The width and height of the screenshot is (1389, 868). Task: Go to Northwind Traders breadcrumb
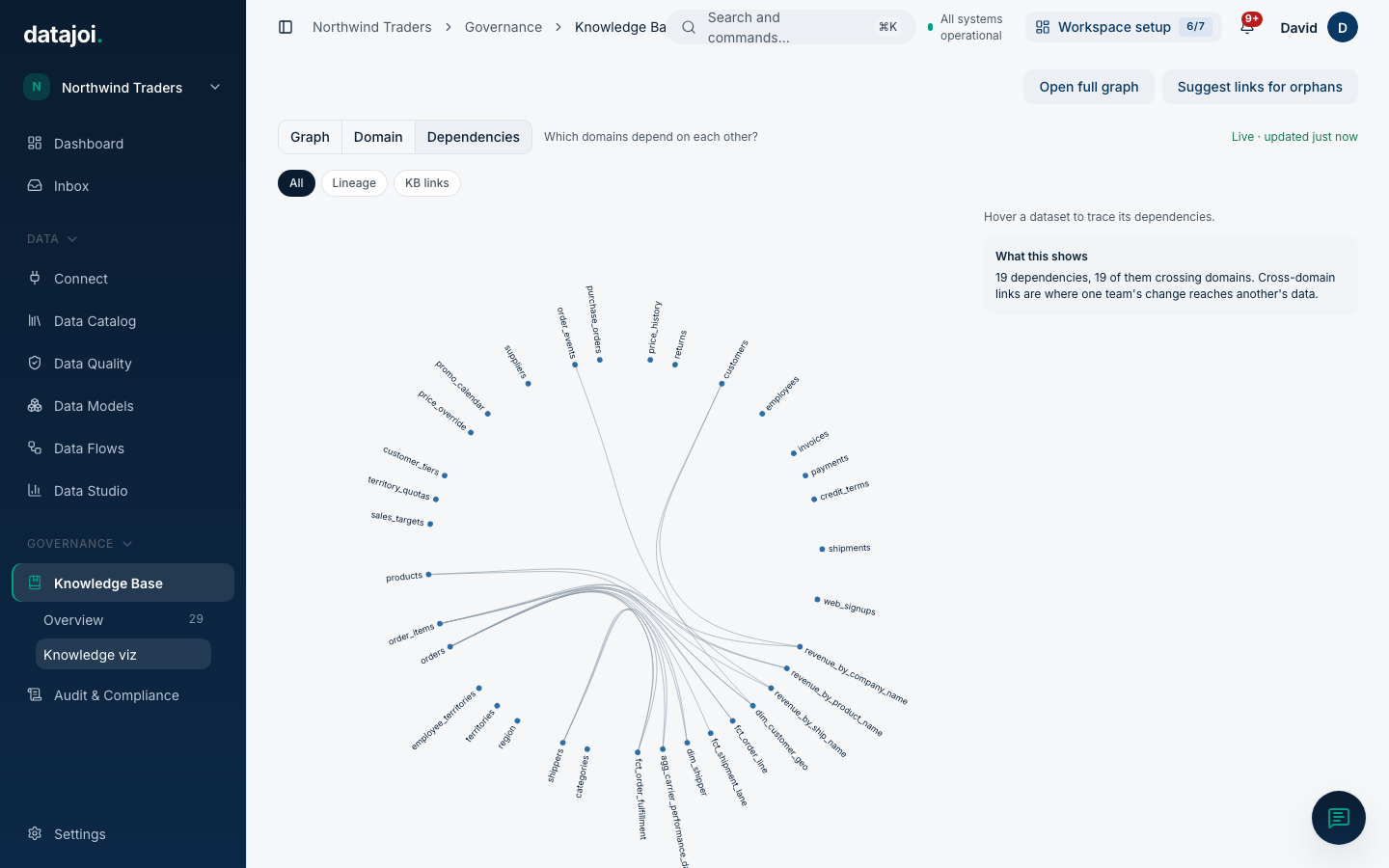[372, 27]
